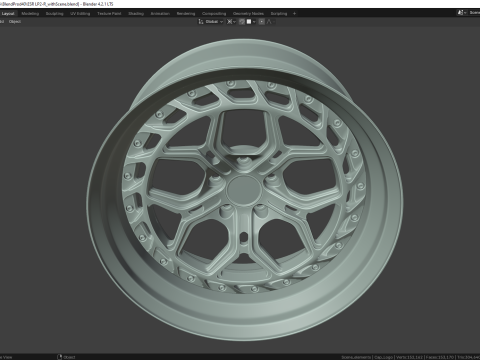Open the snapping options dropdown
Image resolution: width=480 pixels, height=360 pixels.
click(251, 22)
